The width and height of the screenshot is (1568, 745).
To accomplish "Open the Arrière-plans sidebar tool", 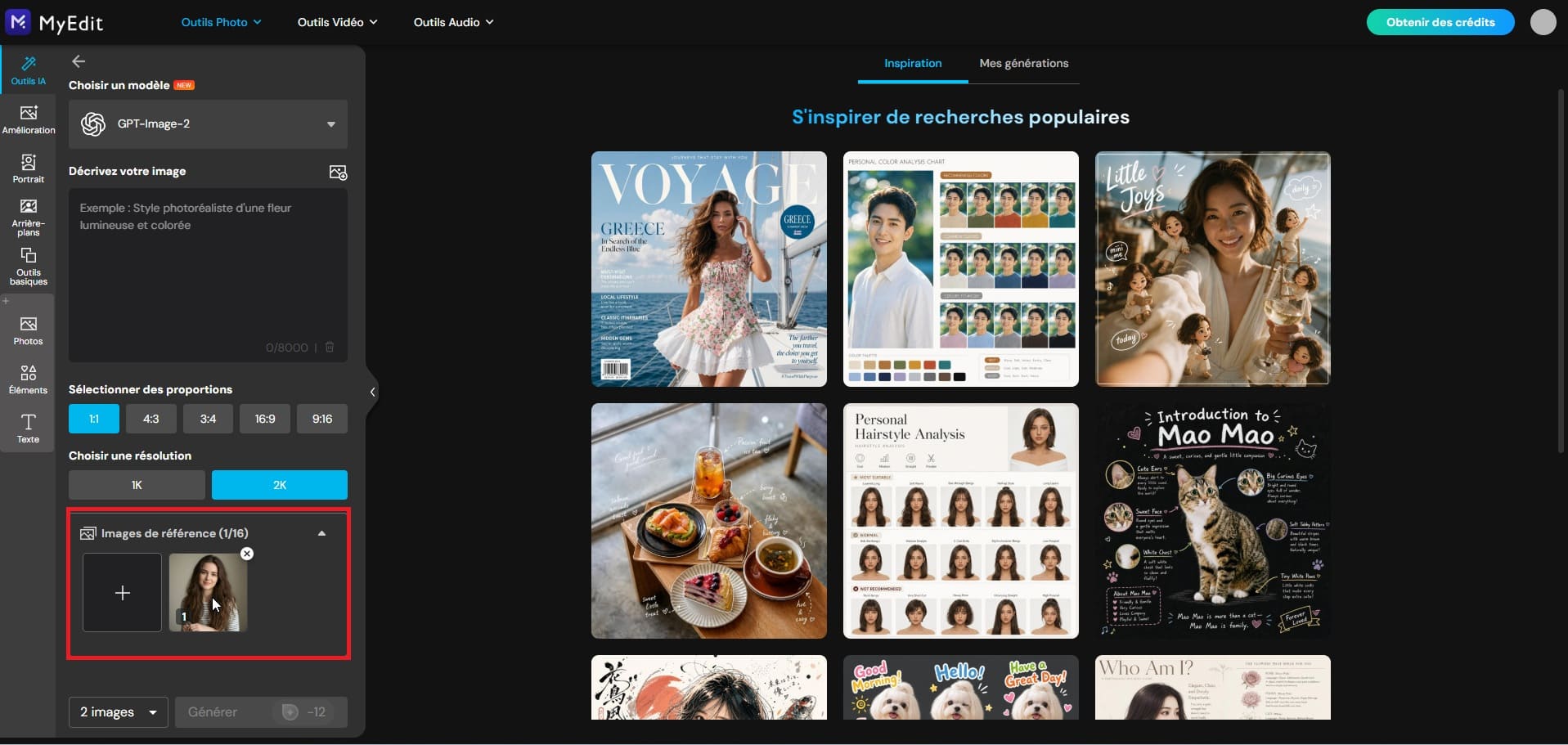I will point(29,217).
